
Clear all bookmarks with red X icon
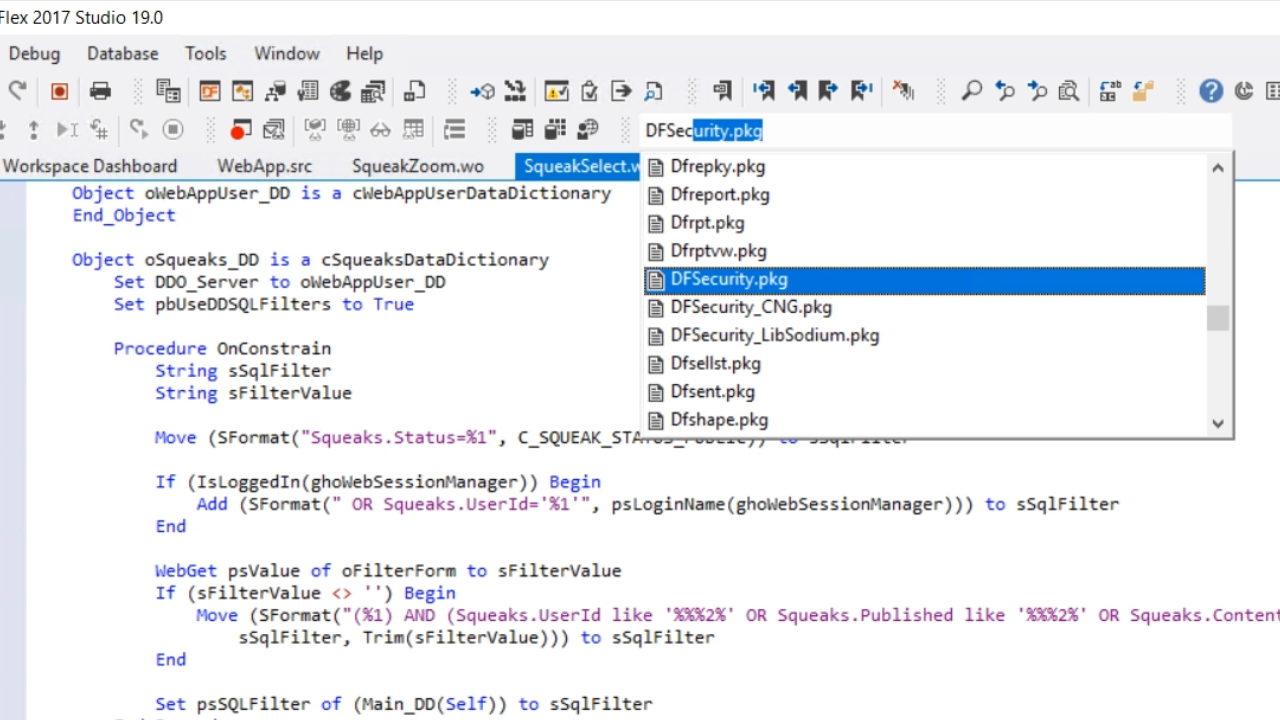coord(903,92)
